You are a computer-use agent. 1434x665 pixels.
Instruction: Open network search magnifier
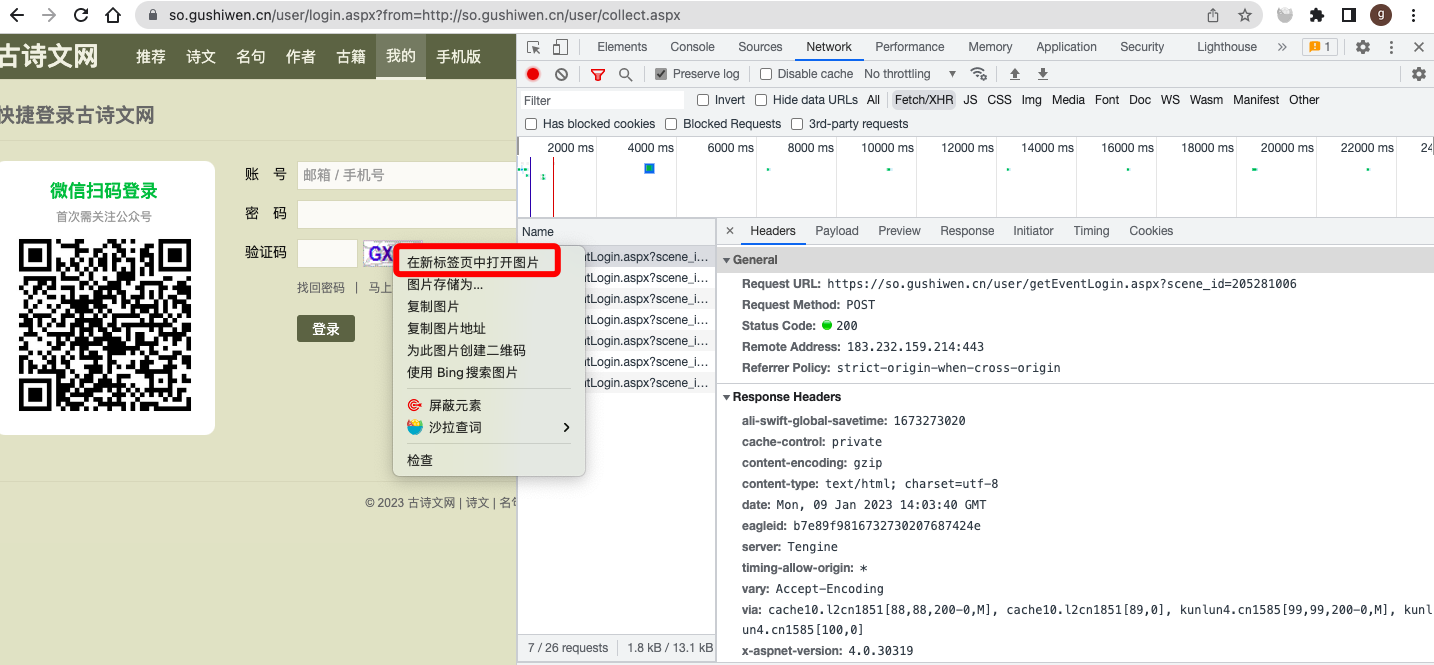coord(625,74)
